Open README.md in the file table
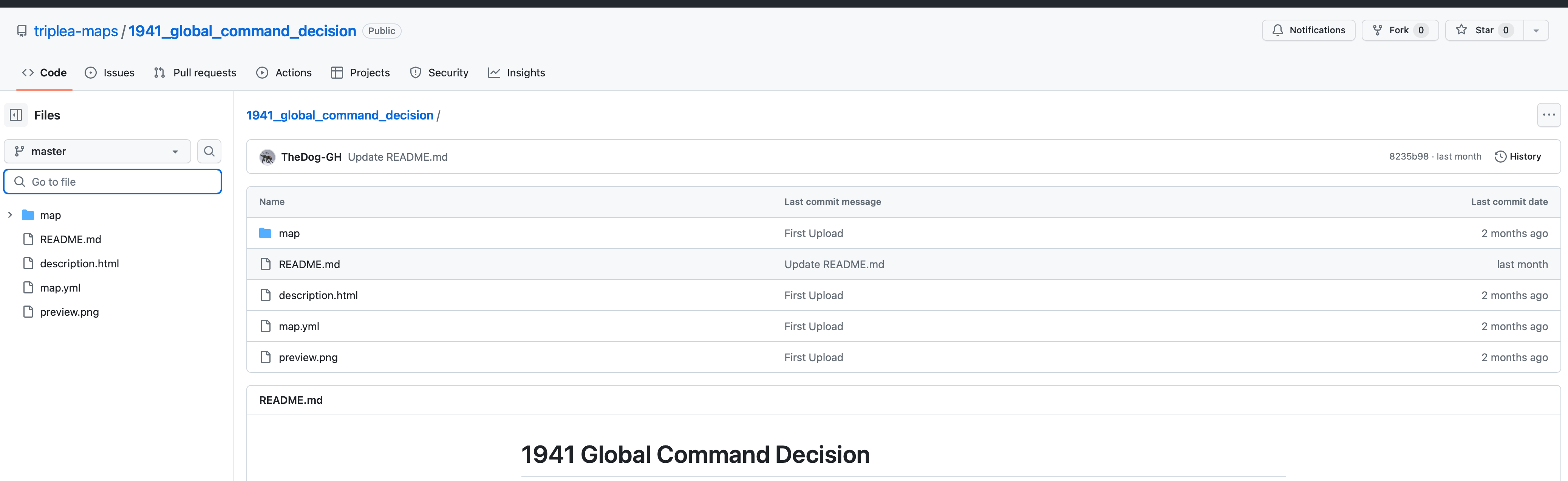The image size is (1568, 481). point(309,264)
